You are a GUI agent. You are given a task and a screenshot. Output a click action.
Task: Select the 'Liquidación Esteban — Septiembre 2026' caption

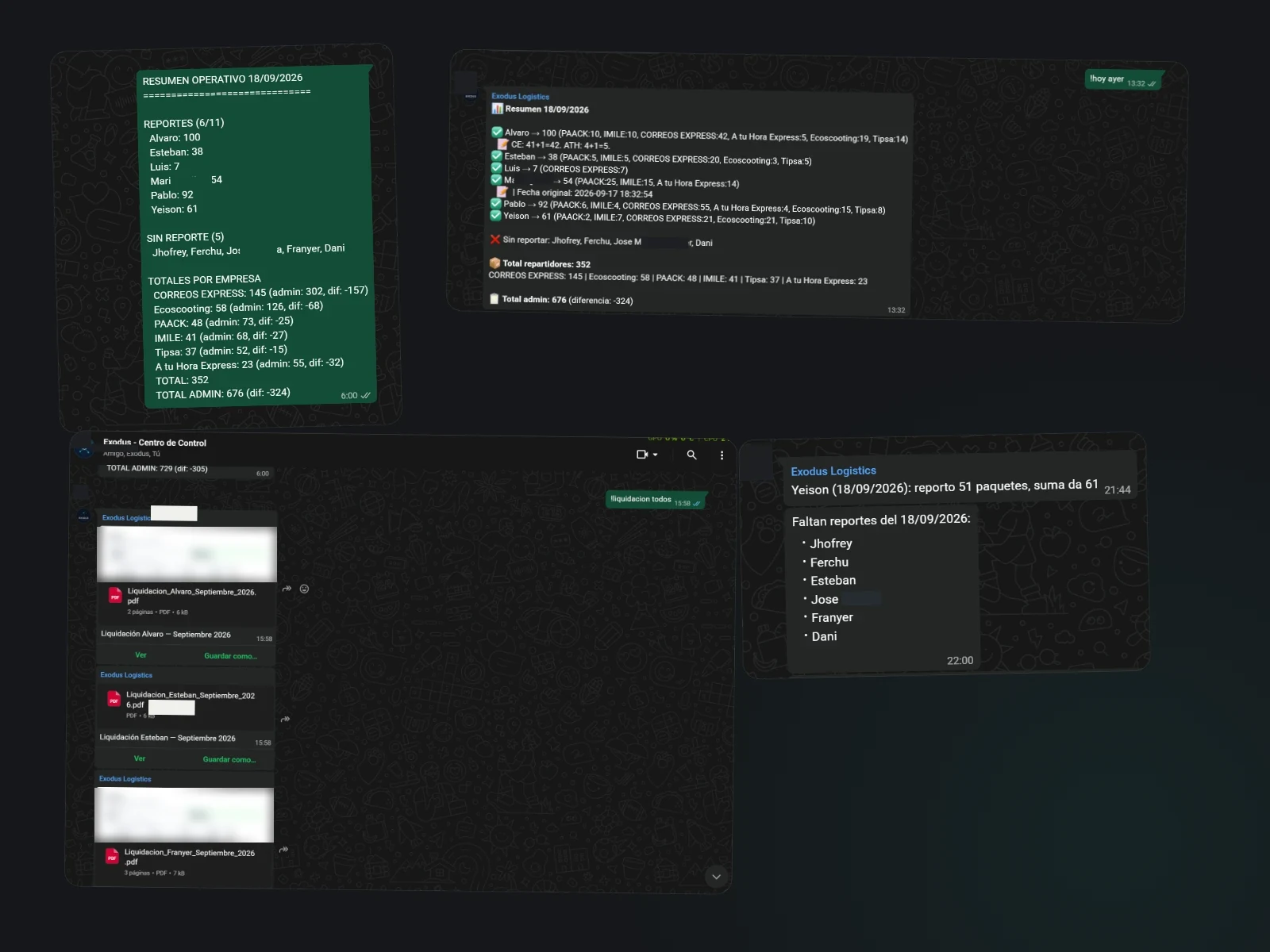pos(167,738)
